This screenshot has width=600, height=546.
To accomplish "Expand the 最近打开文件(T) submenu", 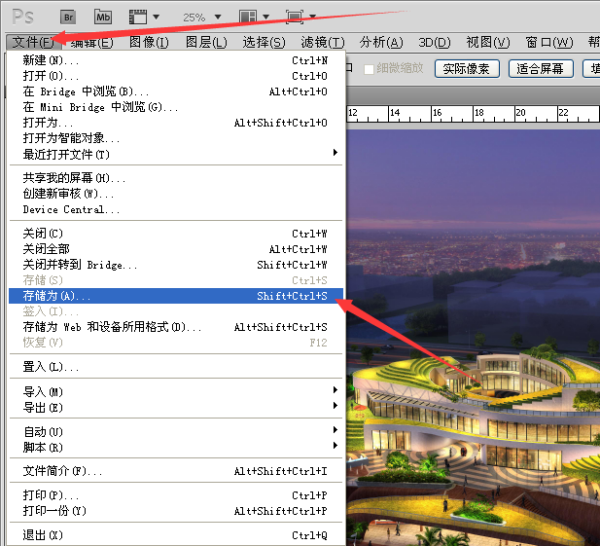I will click(176, 154).
